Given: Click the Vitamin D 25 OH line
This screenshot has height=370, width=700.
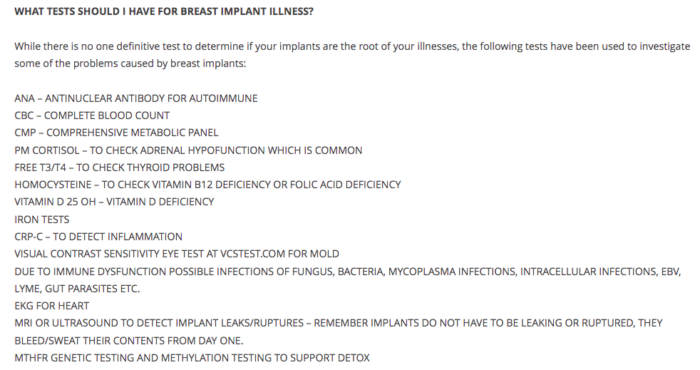Looking at the screenshot, I should (x=114, y=202).
